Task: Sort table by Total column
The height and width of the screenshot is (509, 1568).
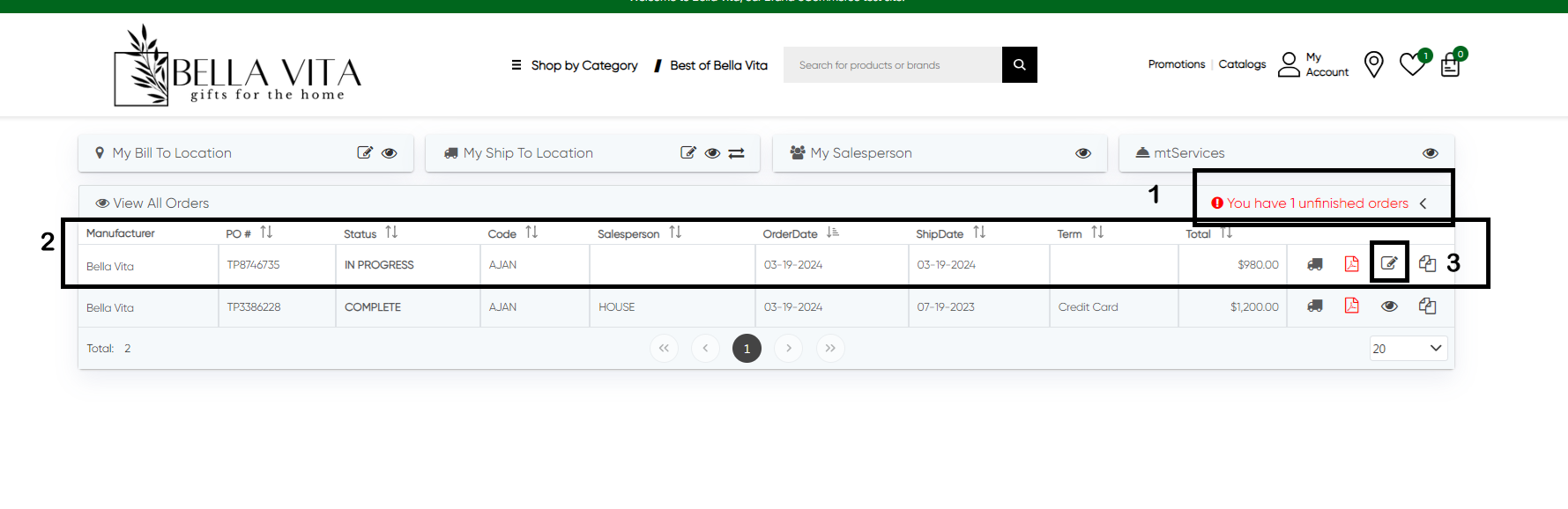Action: tap(1226, 232)
